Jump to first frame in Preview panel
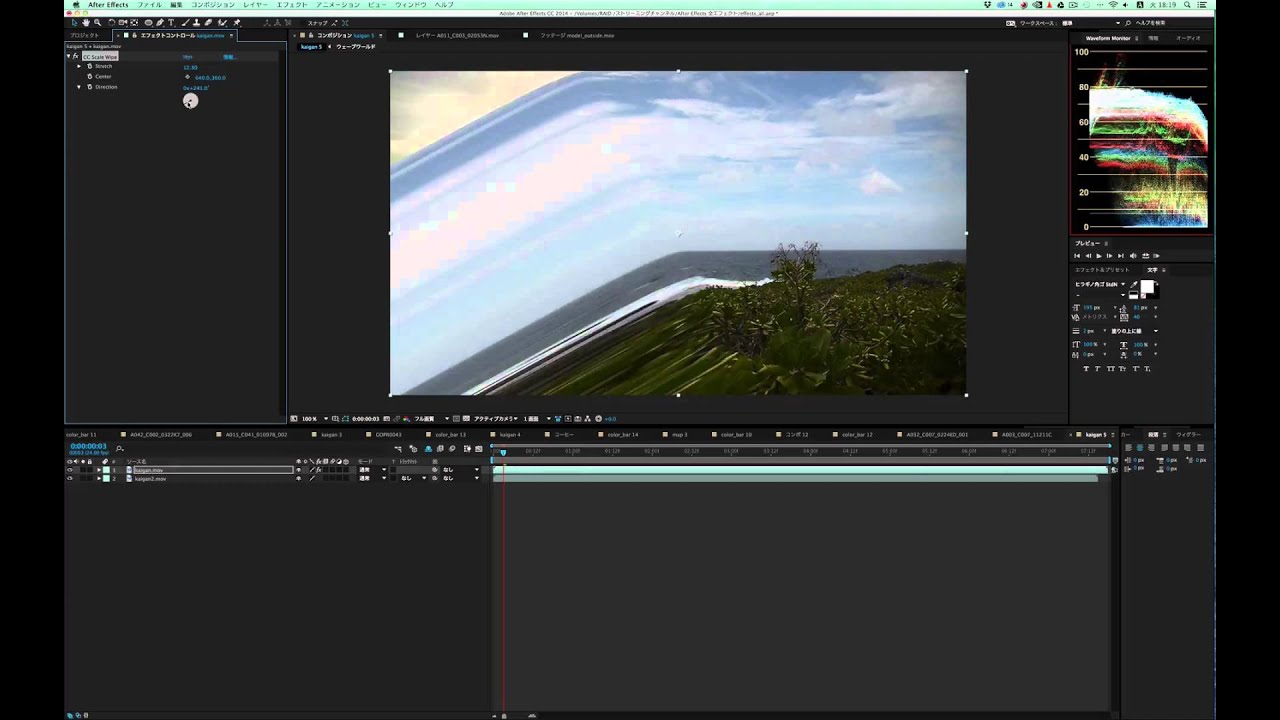The image size is (1280, 720). [x=1077, y=256]
